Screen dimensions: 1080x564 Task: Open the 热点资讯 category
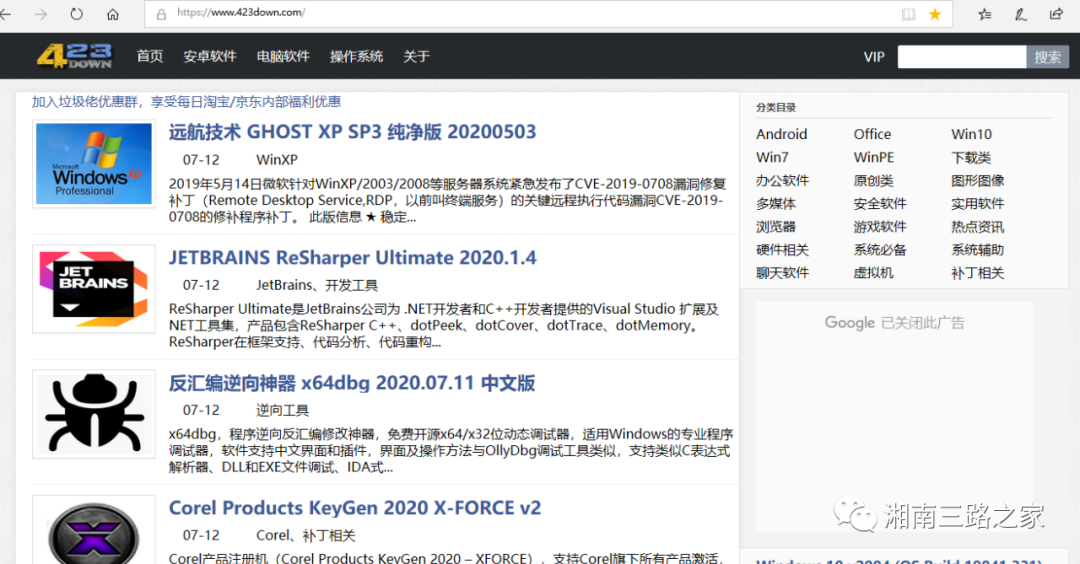coord(977,227)
